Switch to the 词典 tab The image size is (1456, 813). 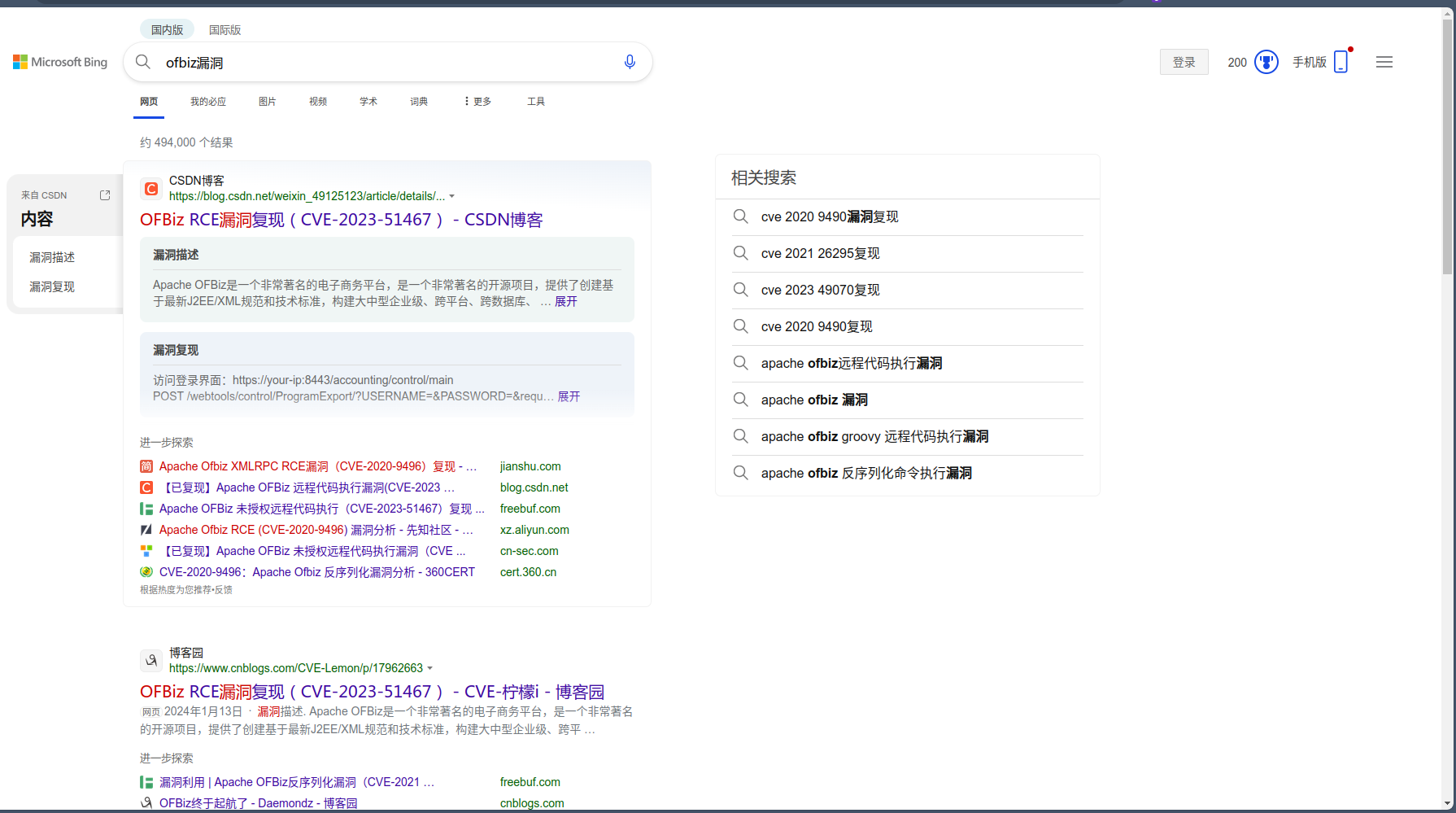pos(419,102)
